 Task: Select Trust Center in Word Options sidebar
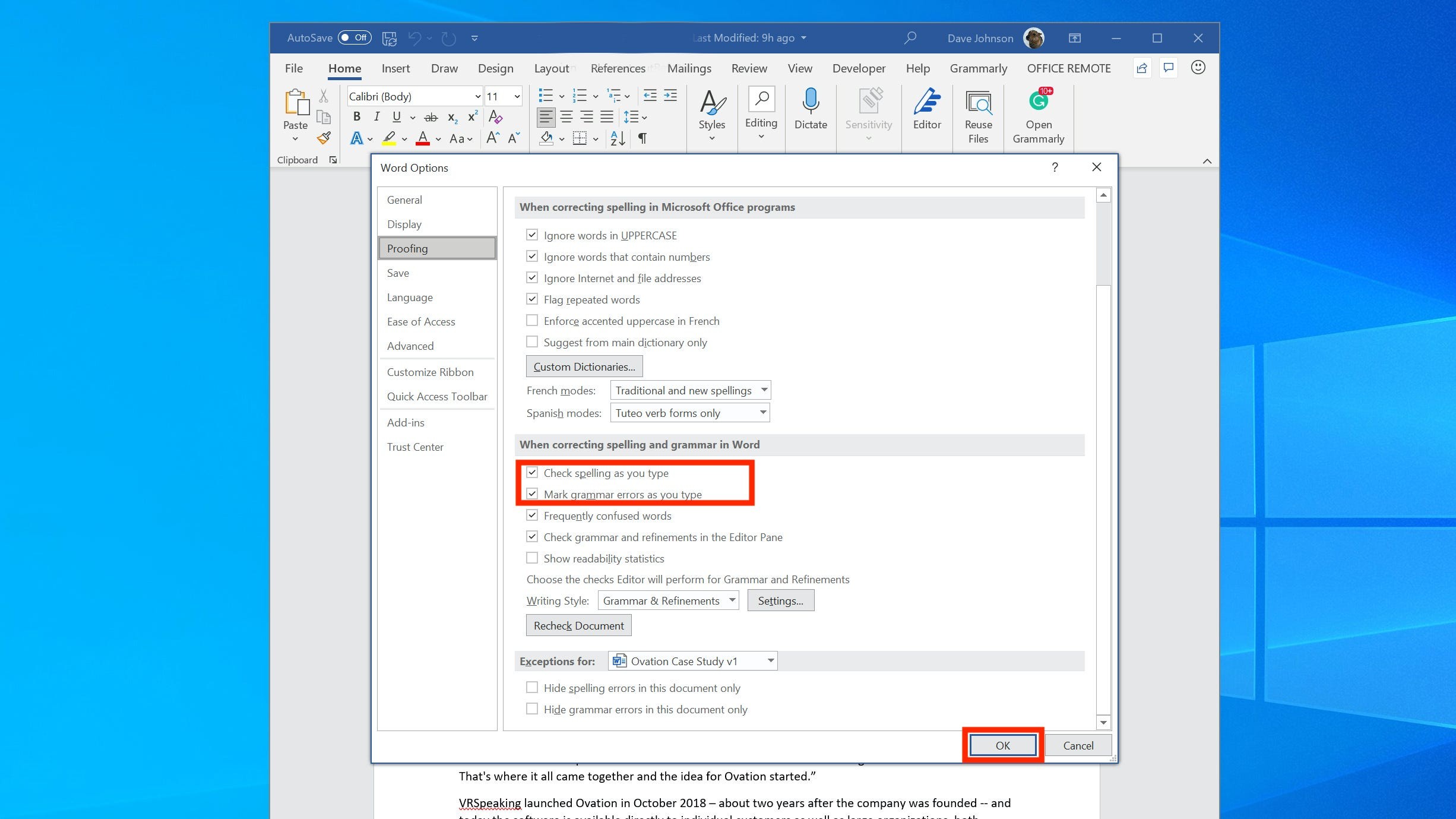(415, 447)
